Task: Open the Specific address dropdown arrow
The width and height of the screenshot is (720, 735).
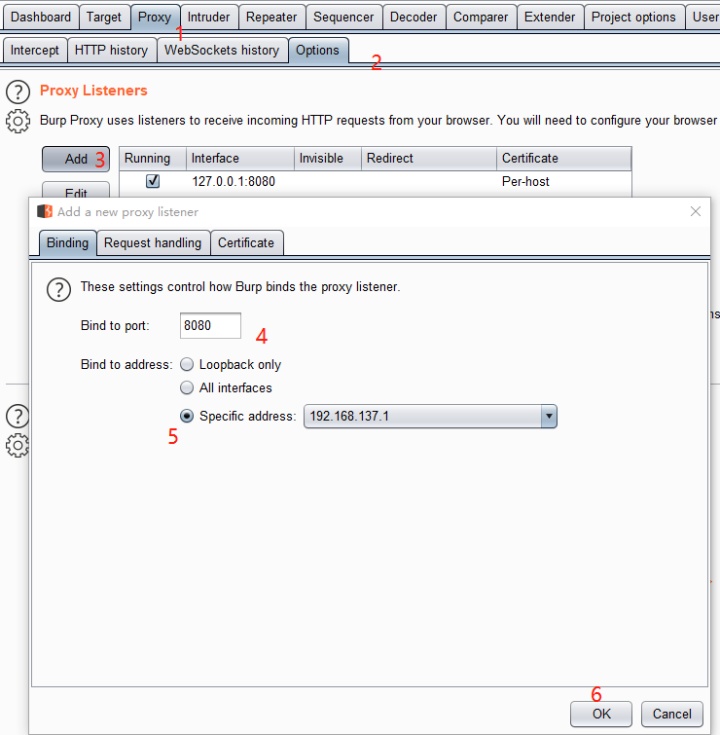Action: coord(548,416)
